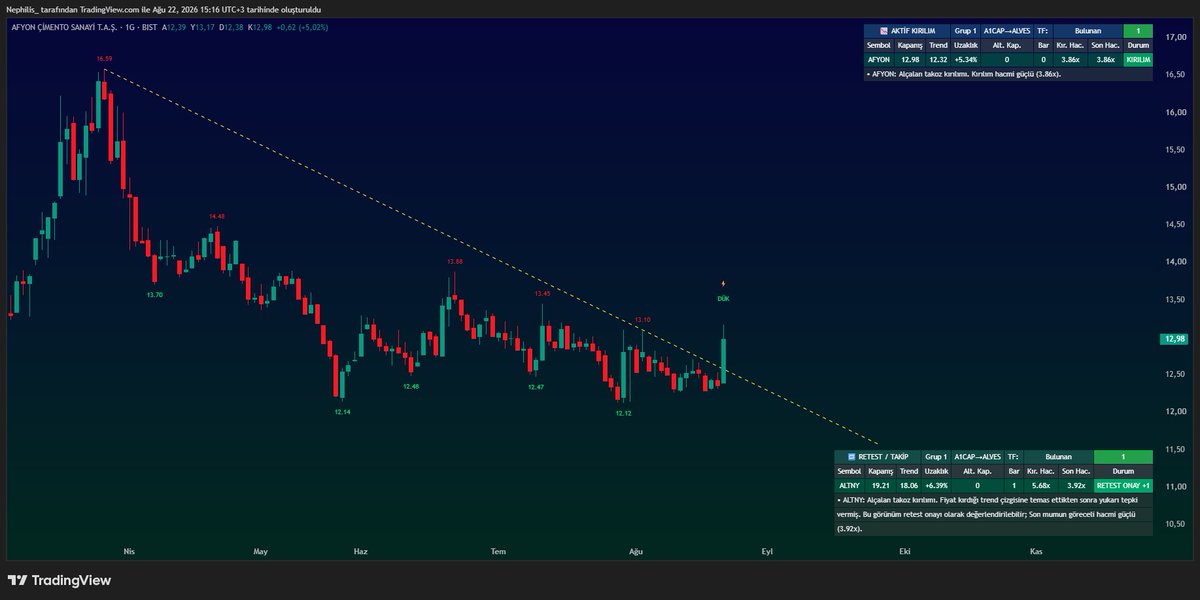Click the AFYON symbol cell in the table
The image size is (1200, 600).
[878, 60]
